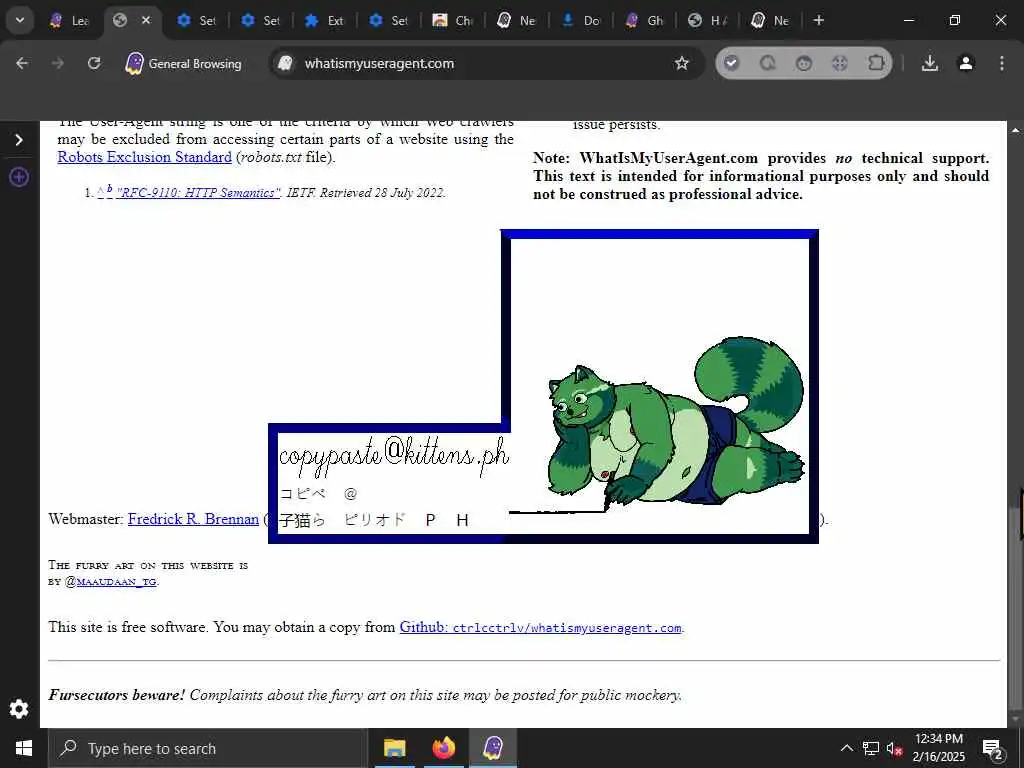
Task: Add a new item with sidebar plus icon
Action: point(19,177)
